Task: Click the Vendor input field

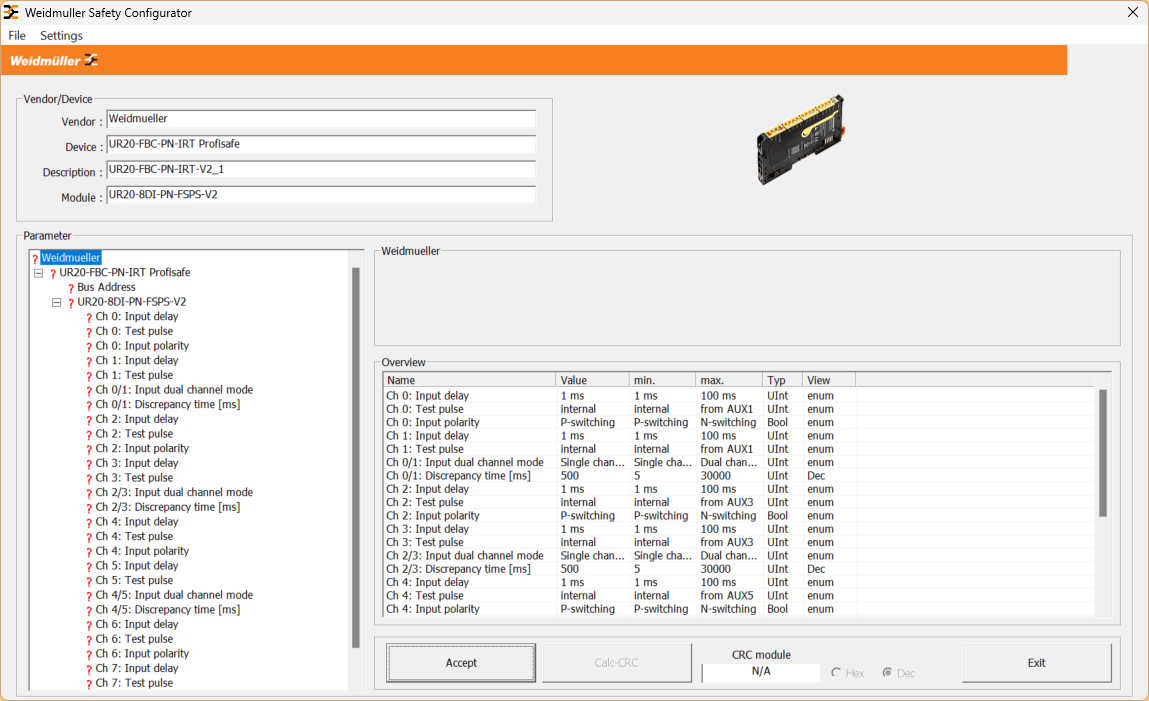Action: click(321, 119)
